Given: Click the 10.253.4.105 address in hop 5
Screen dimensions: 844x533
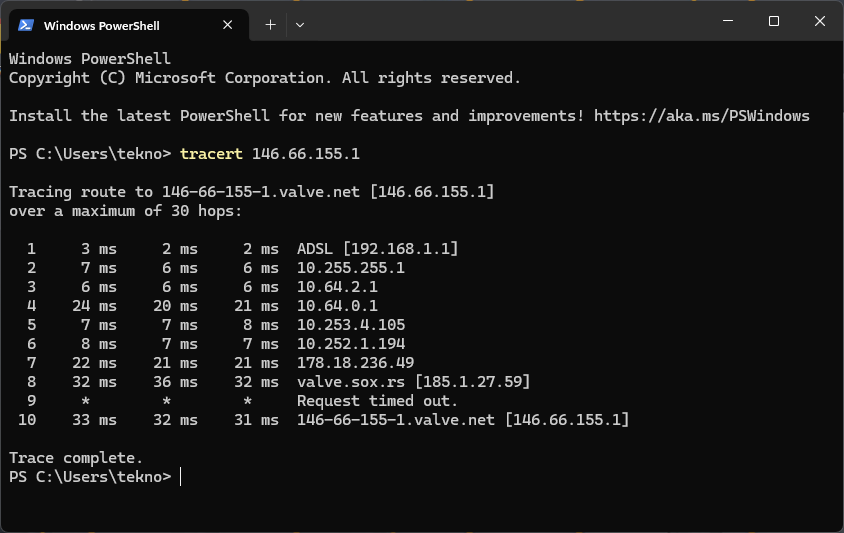Looking at the screenshot, I should point(350,325).
